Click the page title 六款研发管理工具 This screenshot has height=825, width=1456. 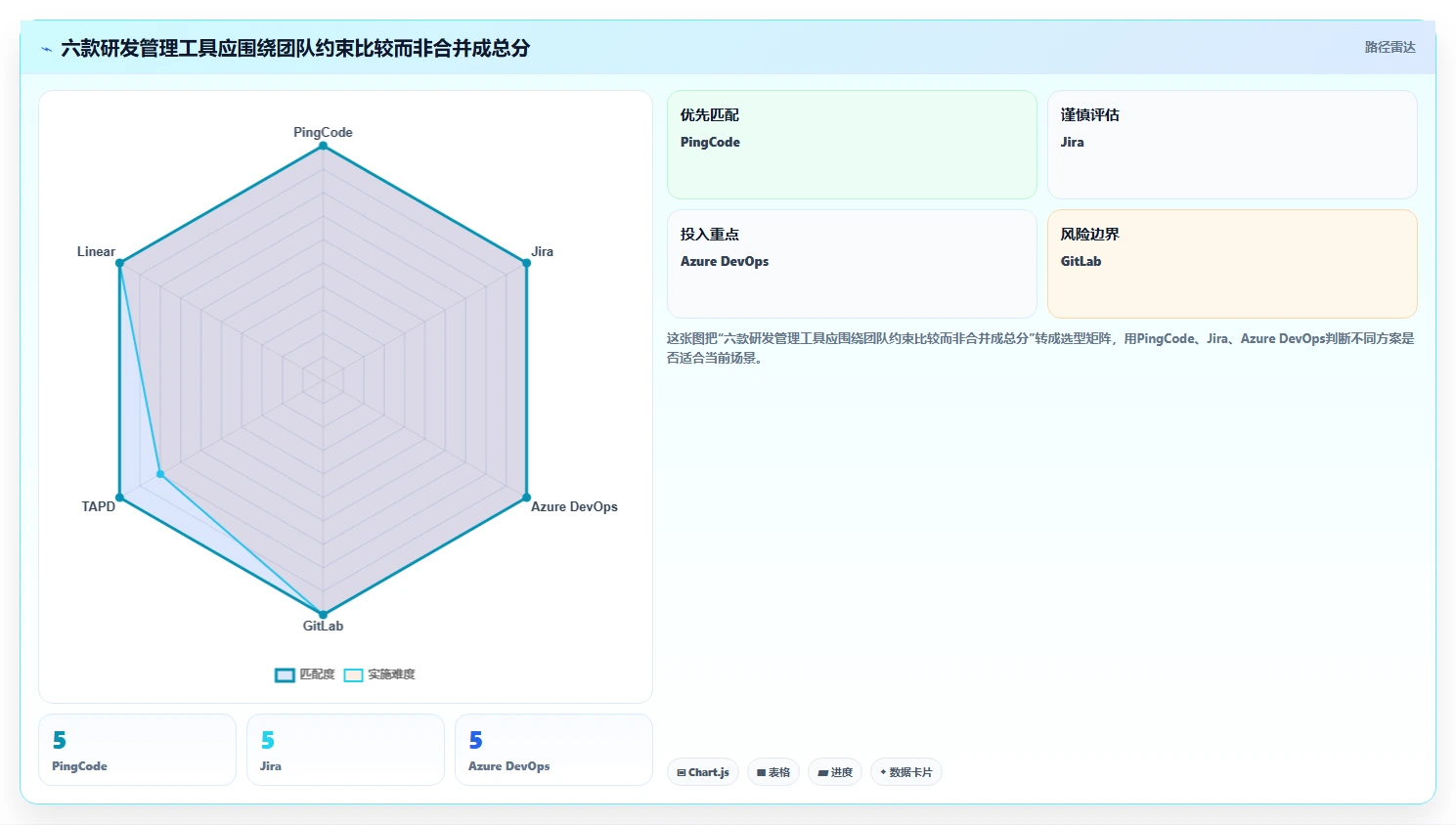coord(295,48)
